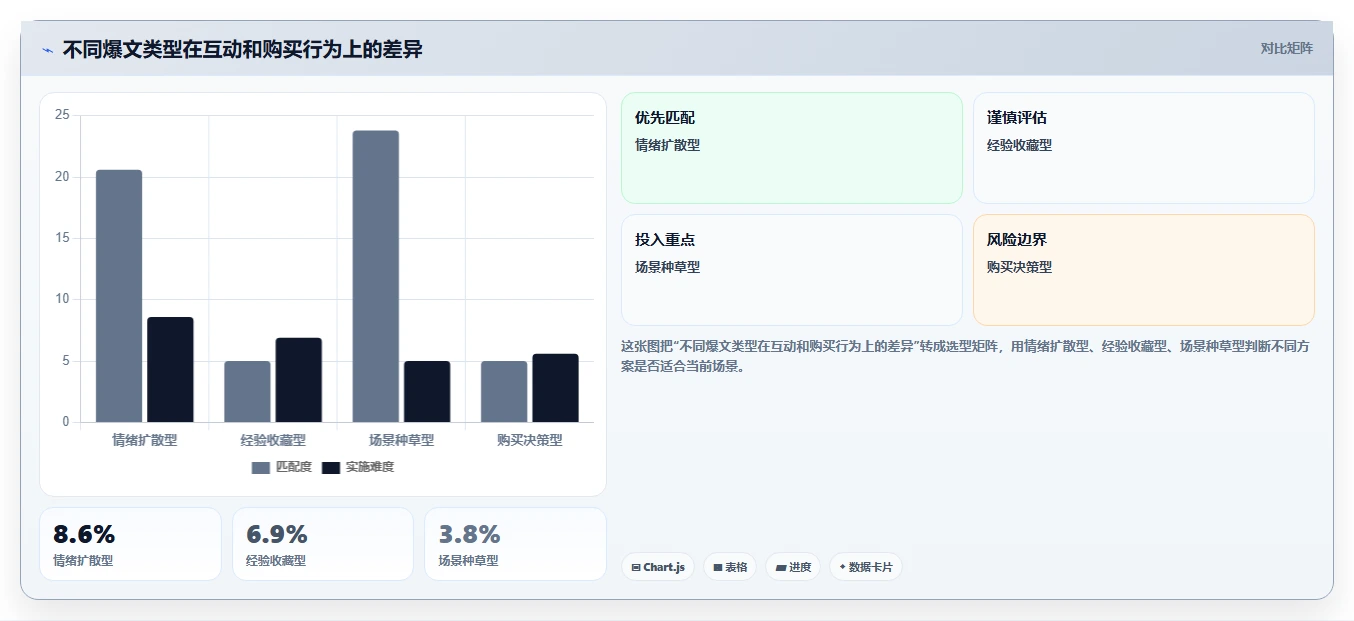Click y-axis value 25
Viewport: 1354px width, 621px height.
coord(62,115)
